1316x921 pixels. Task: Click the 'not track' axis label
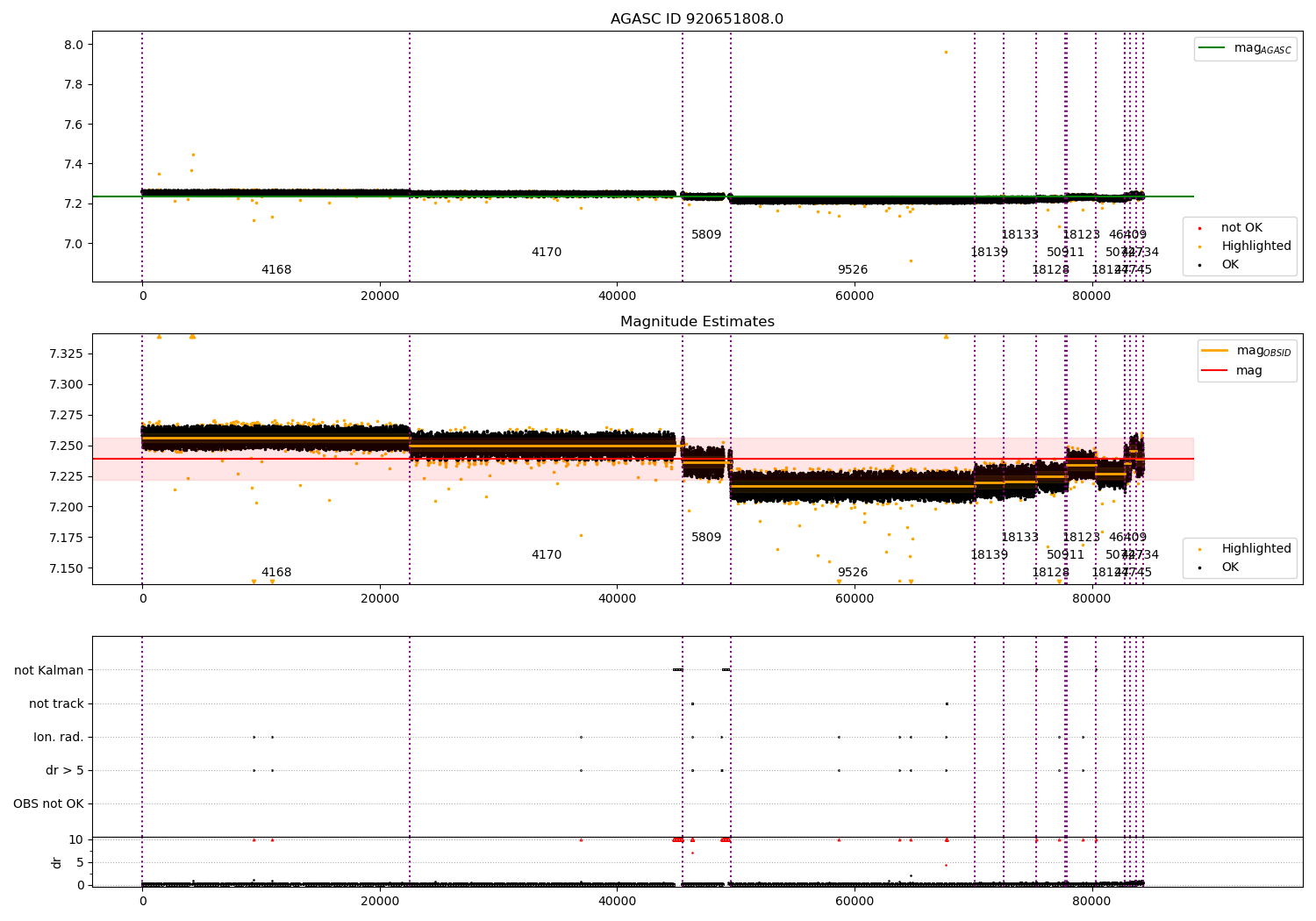tap(56, 703)
